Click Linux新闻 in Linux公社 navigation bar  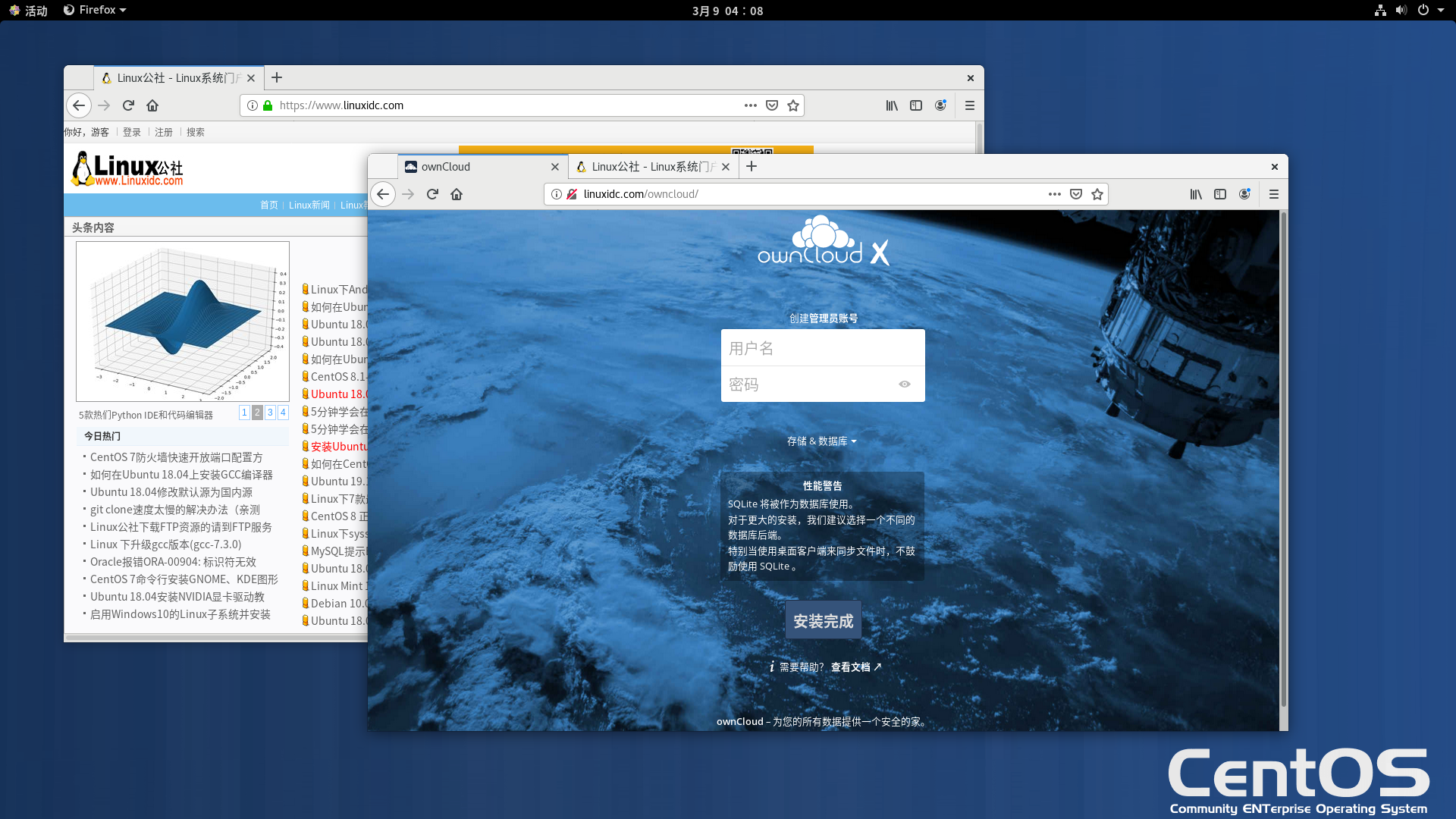pyautogui.click(x=309, y=205)
